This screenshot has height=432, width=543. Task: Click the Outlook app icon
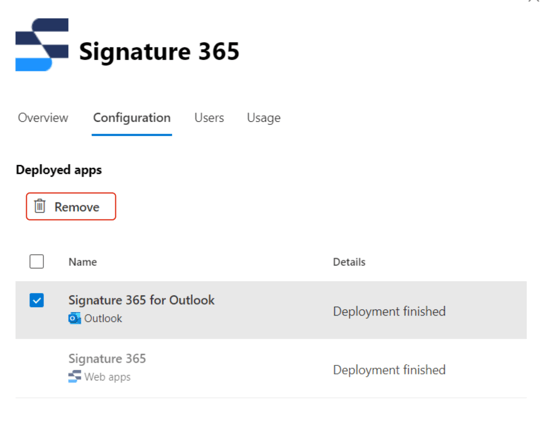[74, 318]
